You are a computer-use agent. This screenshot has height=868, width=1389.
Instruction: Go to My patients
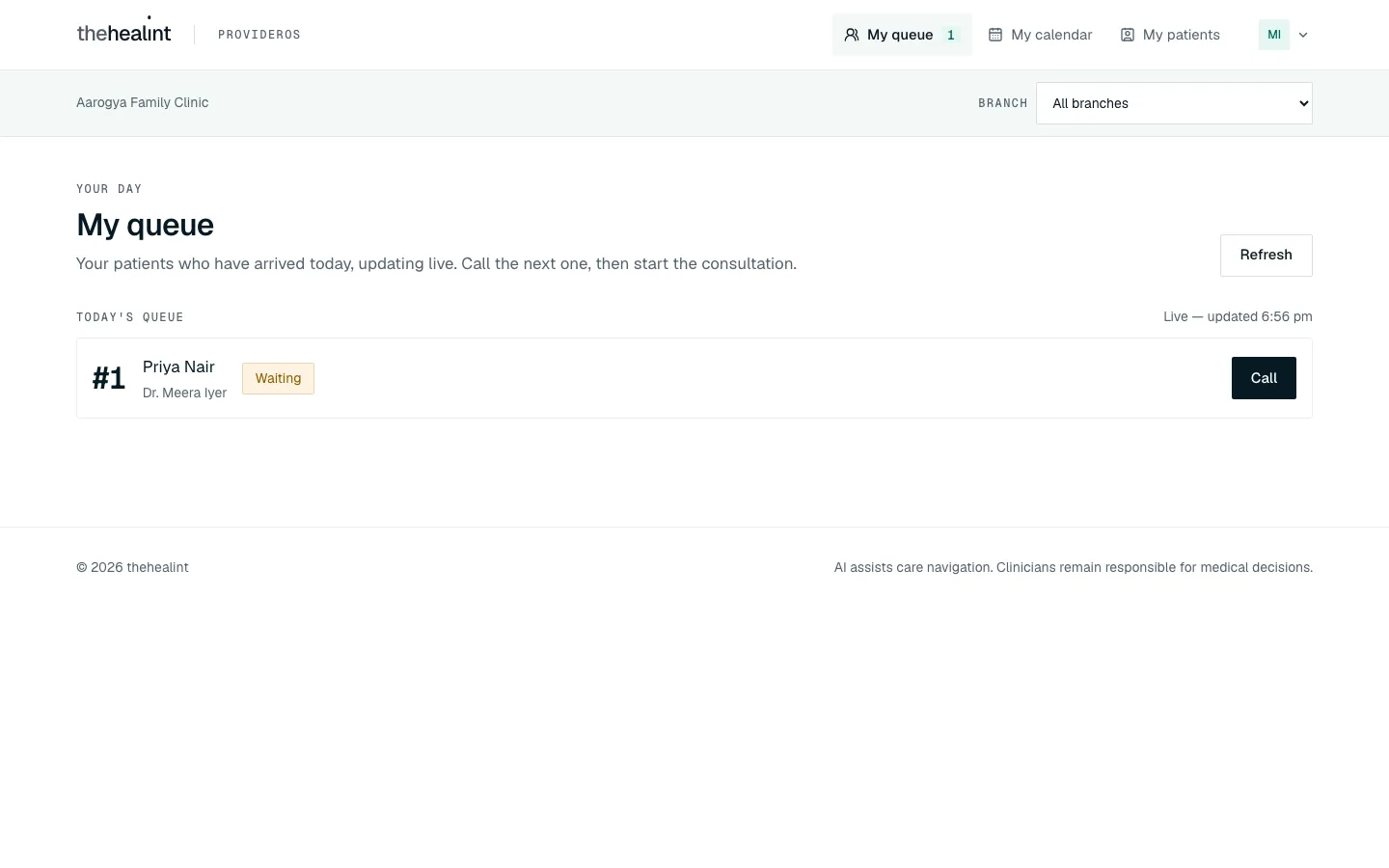pos(1170,35)
